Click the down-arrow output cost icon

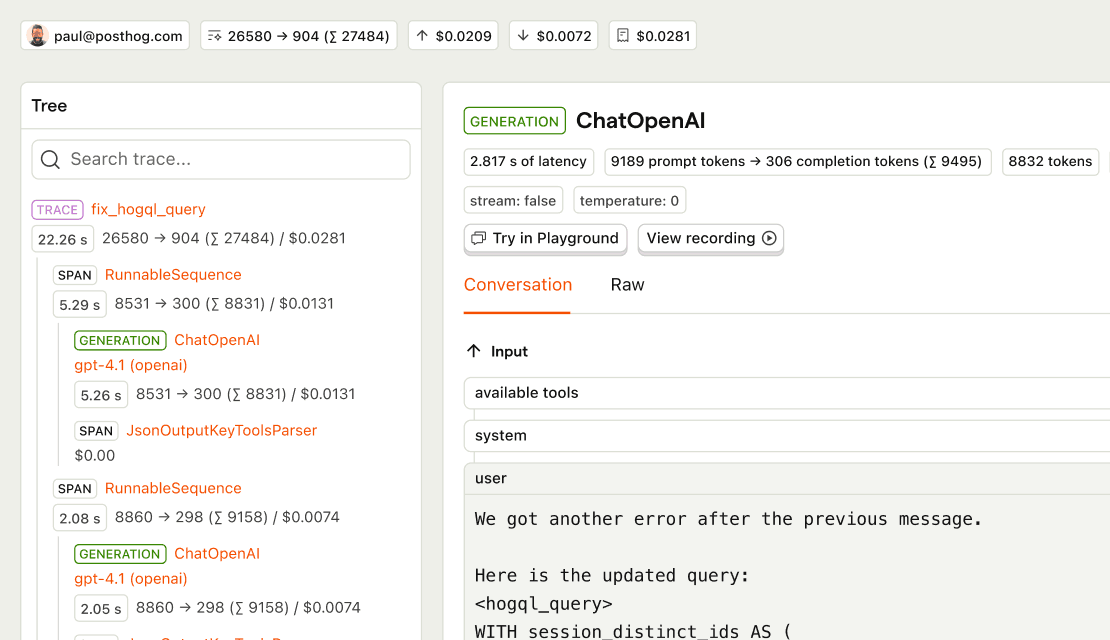point(523,35)
